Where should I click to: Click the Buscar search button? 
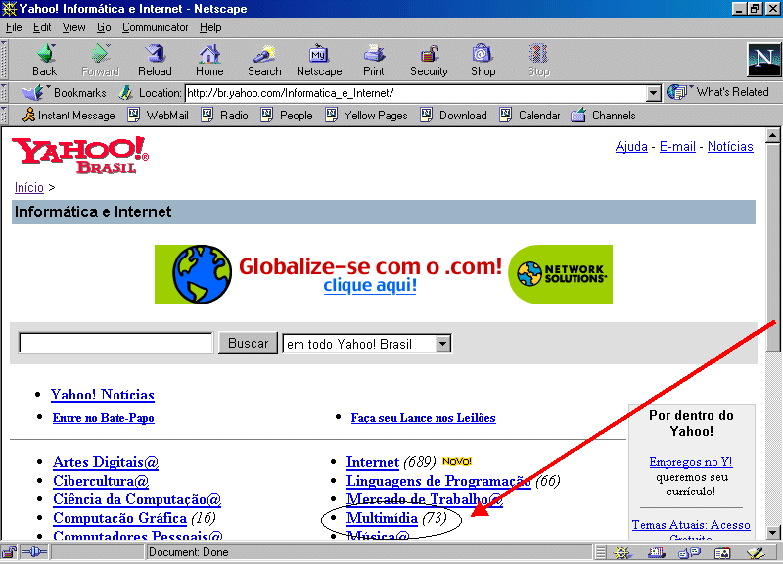pos(248,343)
